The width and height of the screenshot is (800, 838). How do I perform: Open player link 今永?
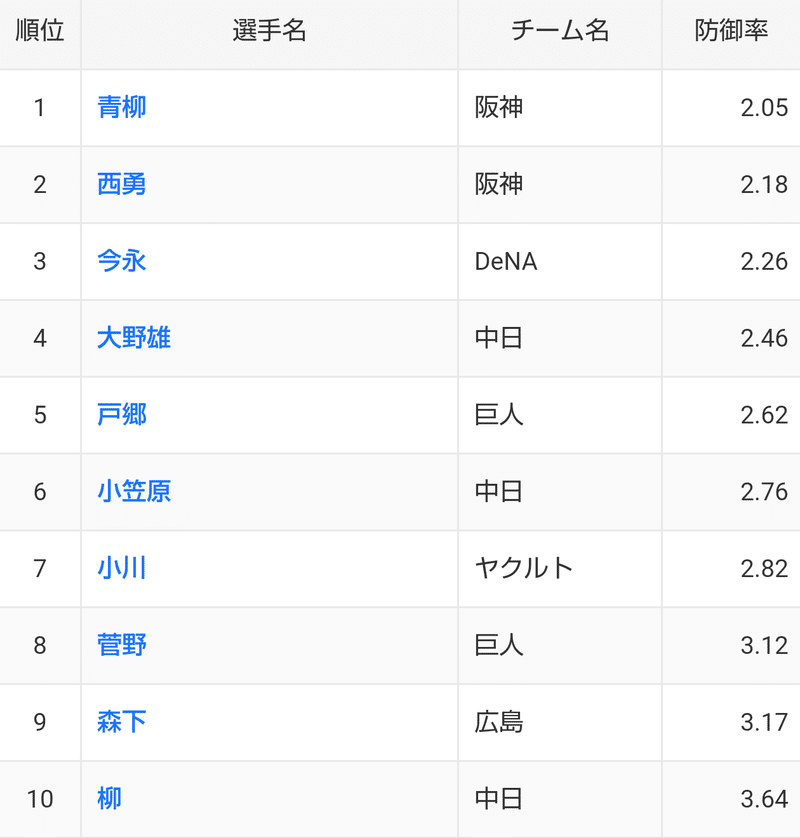(122, 261)
